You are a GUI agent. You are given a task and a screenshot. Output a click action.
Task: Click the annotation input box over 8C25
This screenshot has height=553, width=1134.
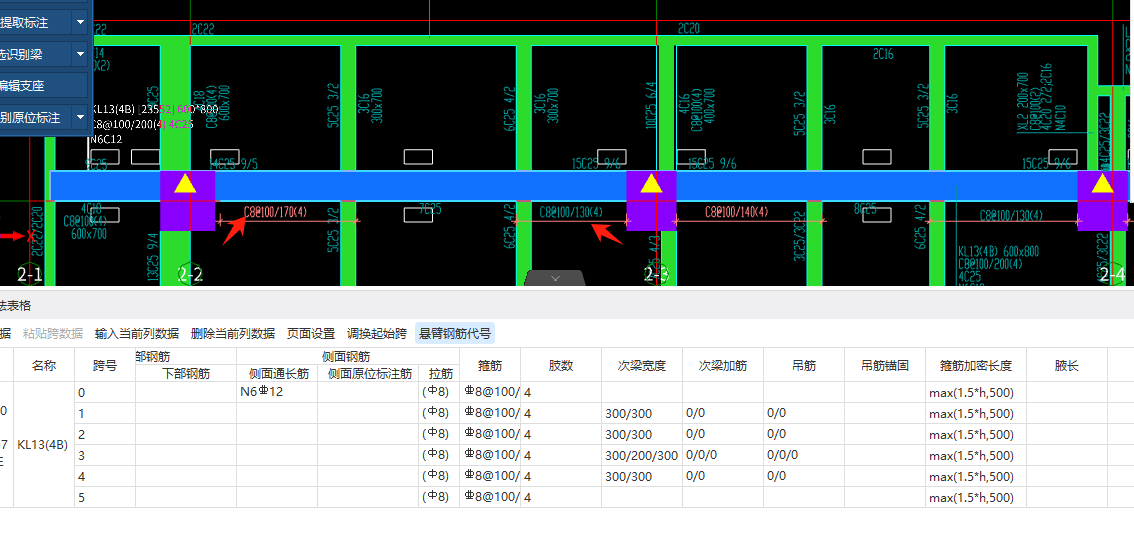click(x=877, y=215)
